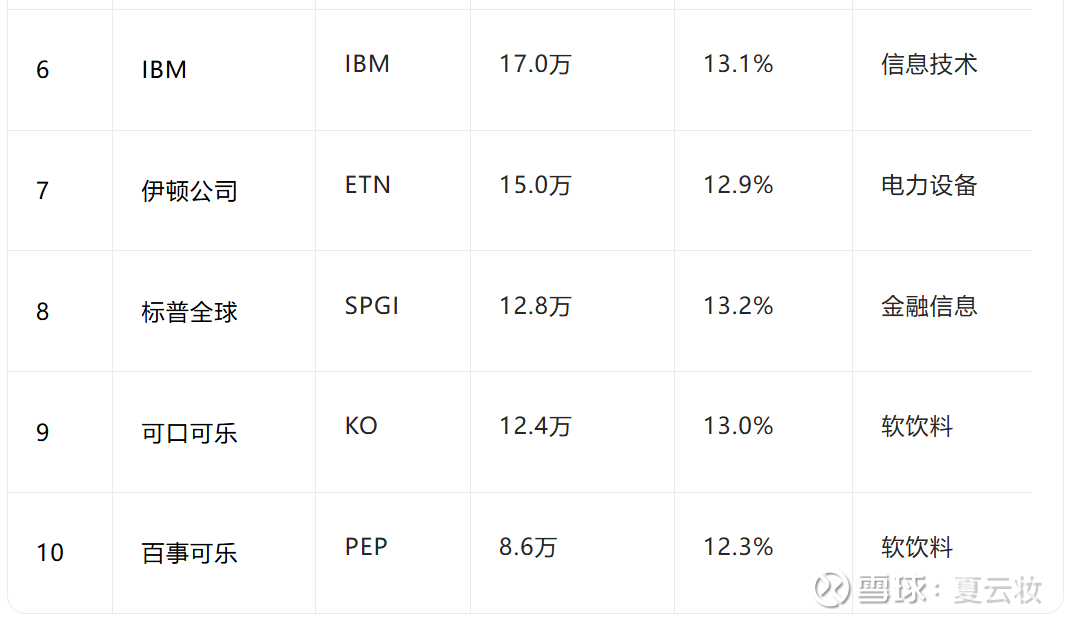This screenshot has height=623, width=1073.
Task: Select the IBM ticker symbol
Action: click(x=367, y=64)
